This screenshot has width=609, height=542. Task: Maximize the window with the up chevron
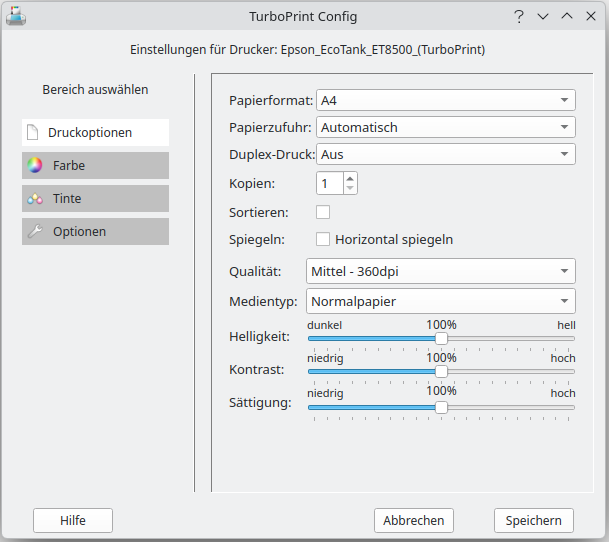(x=567, y=16)
